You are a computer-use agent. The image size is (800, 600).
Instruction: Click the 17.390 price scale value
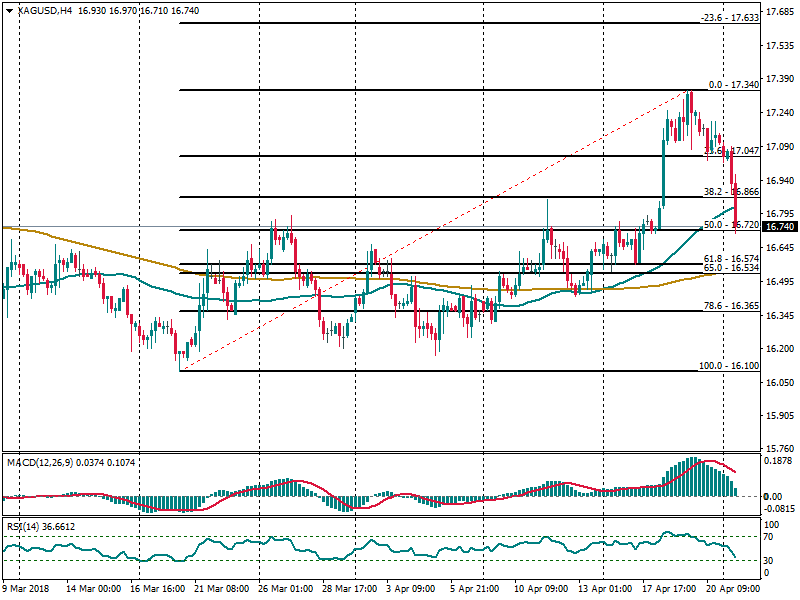click(x=778, y=79)
